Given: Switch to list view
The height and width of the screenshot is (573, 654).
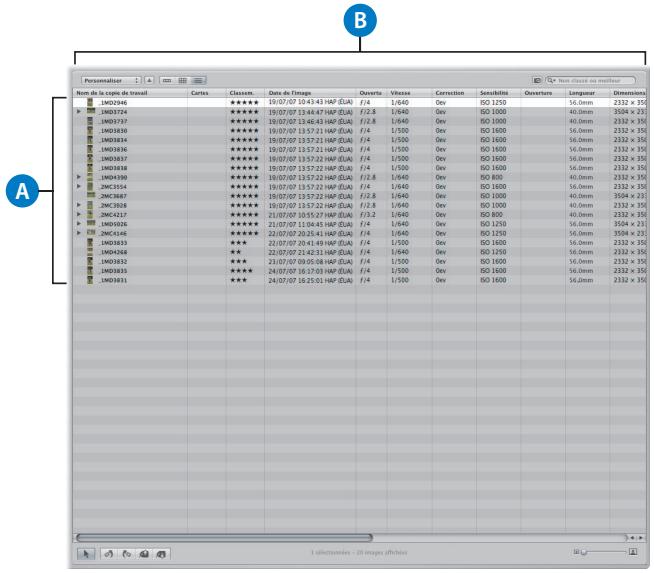Looking at the screenshot, I should [x=198, y=80].
